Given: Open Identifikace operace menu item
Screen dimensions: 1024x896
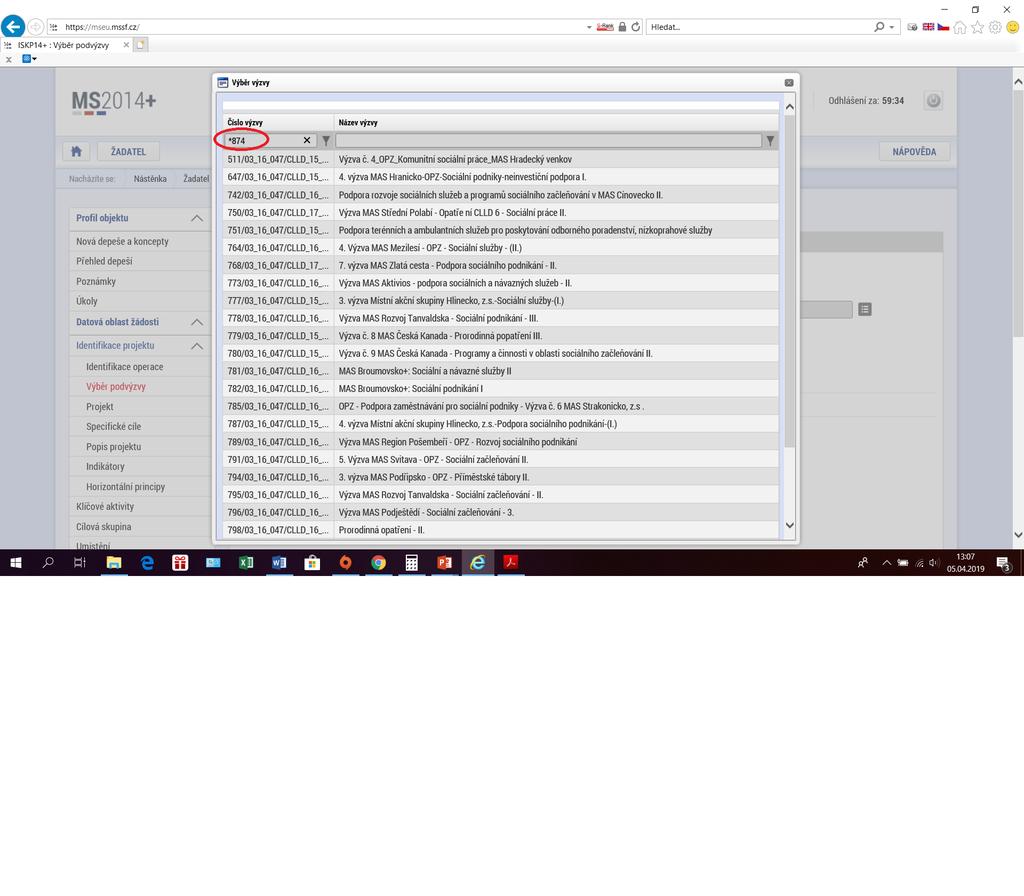Looking at the screenshot, I should click(125, 367).
